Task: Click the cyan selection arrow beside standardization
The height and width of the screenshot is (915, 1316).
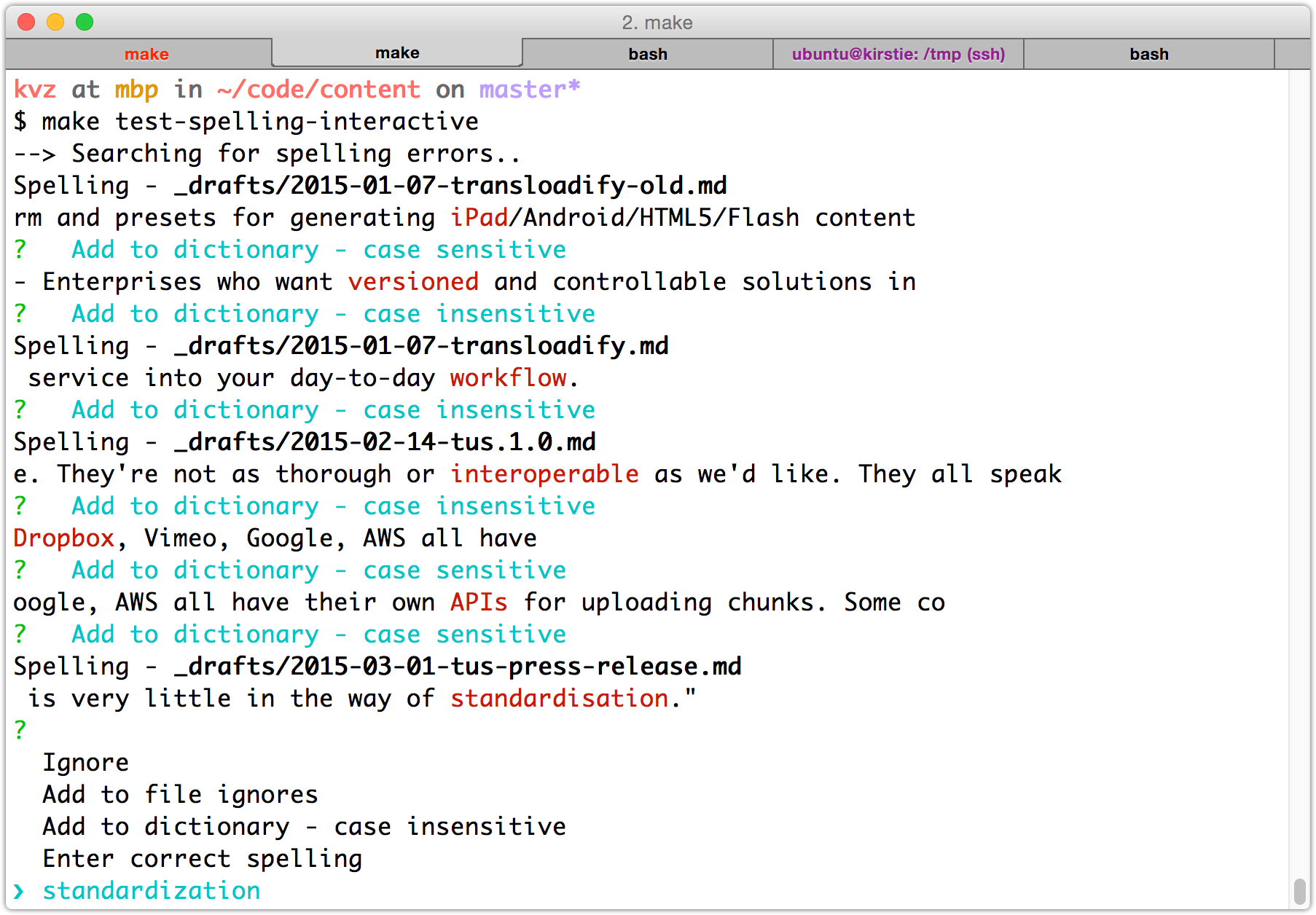Action: click(x=19, y=890)
